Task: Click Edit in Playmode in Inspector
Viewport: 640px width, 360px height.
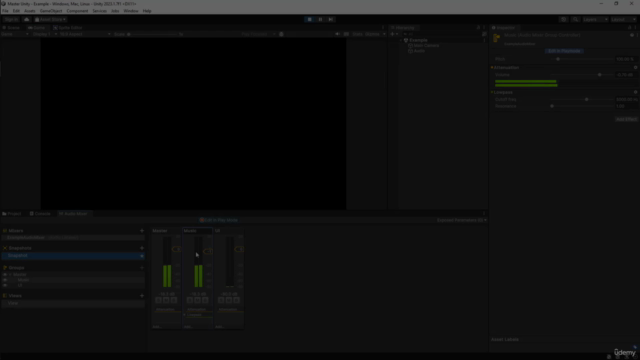Action: click(x=564, y=51)
